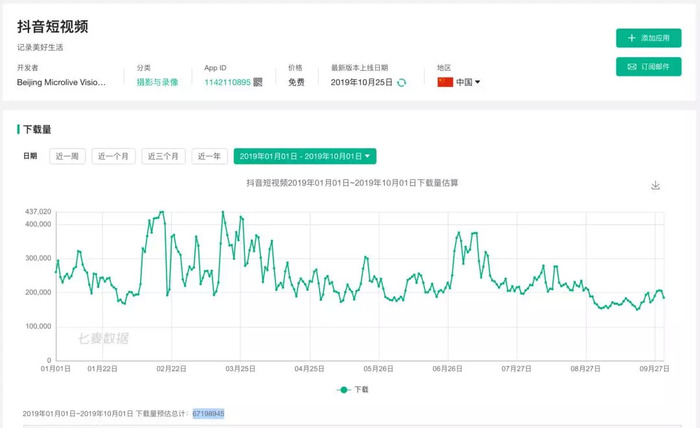The height and width of the screenshot is (428, 700).
Task: Click the developer name Beijing Microlive Visio...
Action: (x=62, y=82)
